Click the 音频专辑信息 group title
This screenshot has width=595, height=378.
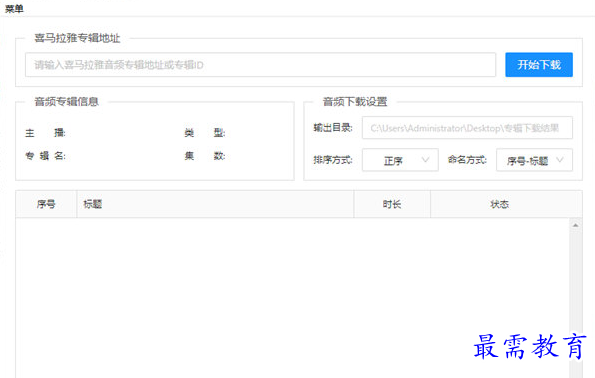click(66, 101)
